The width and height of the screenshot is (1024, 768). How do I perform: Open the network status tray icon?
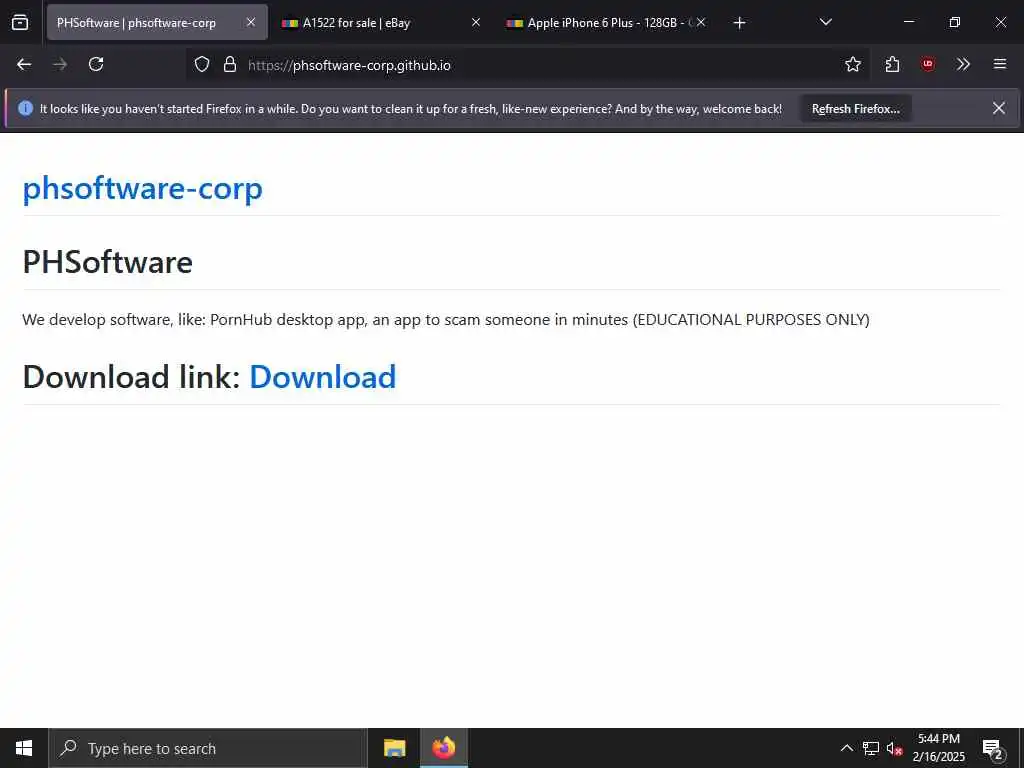[871, 748]
